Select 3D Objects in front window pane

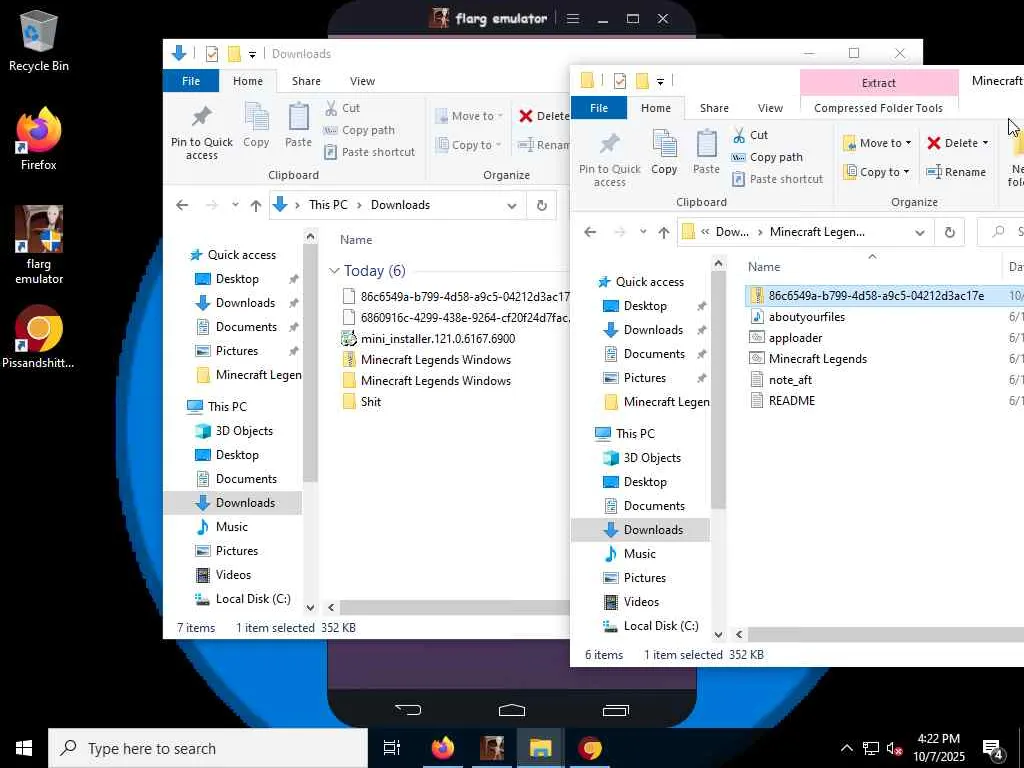652,458
